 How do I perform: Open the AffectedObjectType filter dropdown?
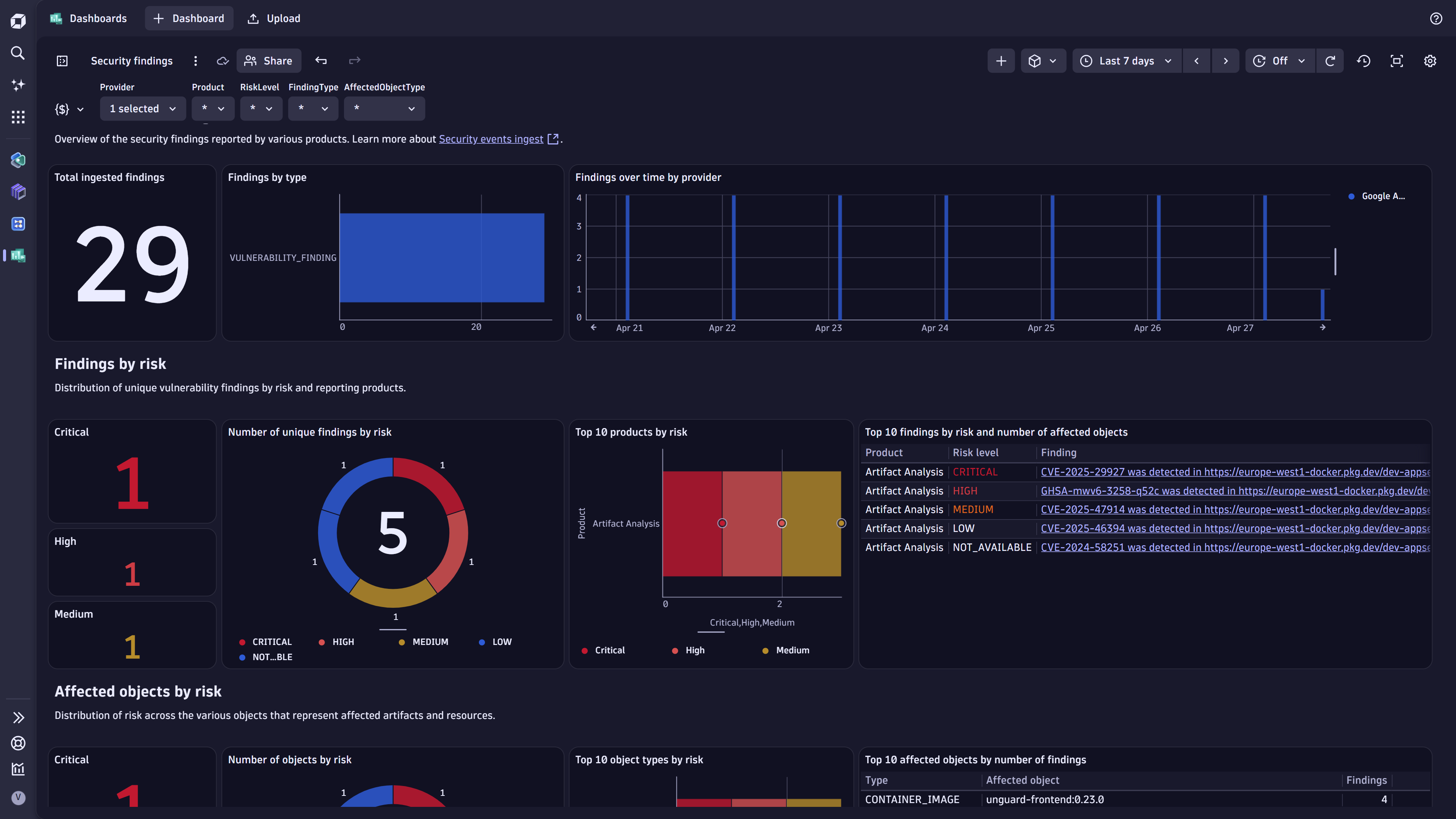point(384,108)
